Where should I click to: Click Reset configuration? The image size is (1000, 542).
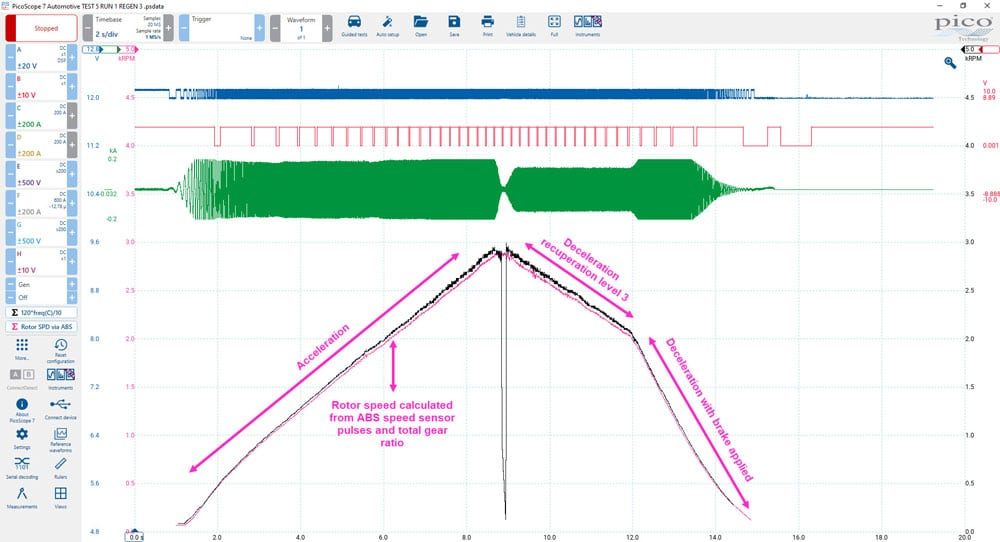[61, 351]
